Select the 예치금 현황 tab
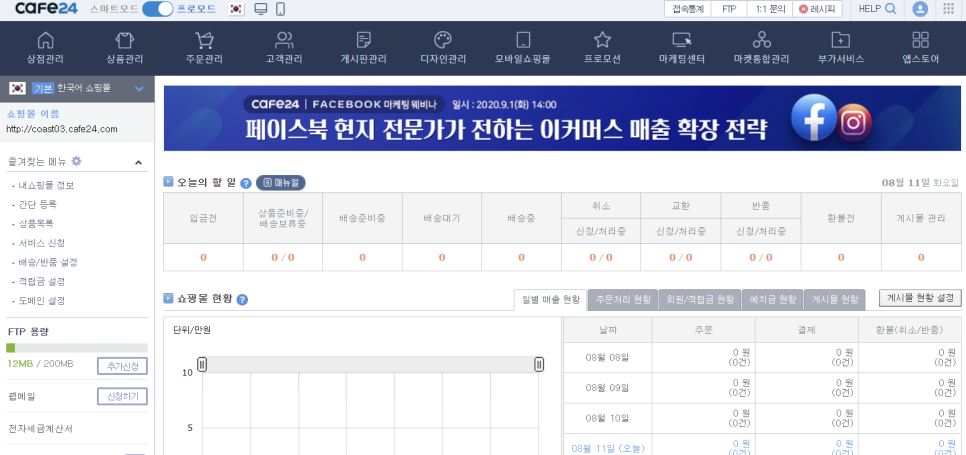The image size is (966, 455). pos(773,300)
